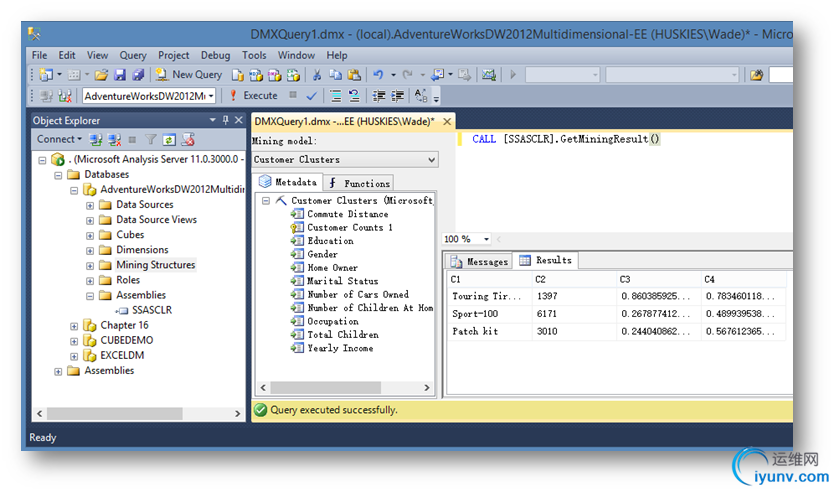Click the Comment out selected lines icon
This screenshot has height=493, width=835.
[x=335, y=96]
